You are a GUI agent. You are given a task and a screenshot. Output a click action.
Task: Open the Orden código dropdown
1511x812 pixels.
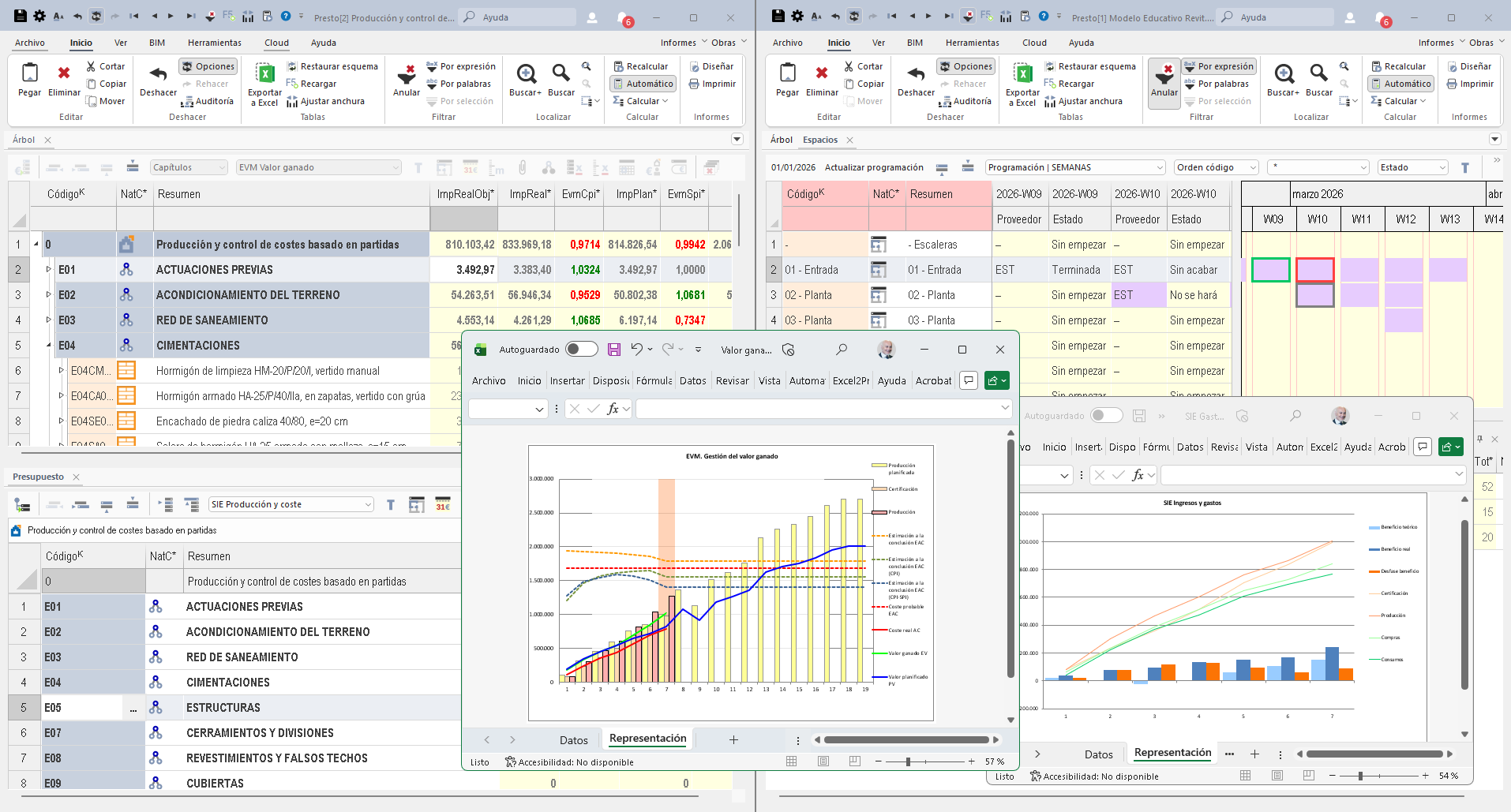pyautogui.click(x=1217, y=167)
